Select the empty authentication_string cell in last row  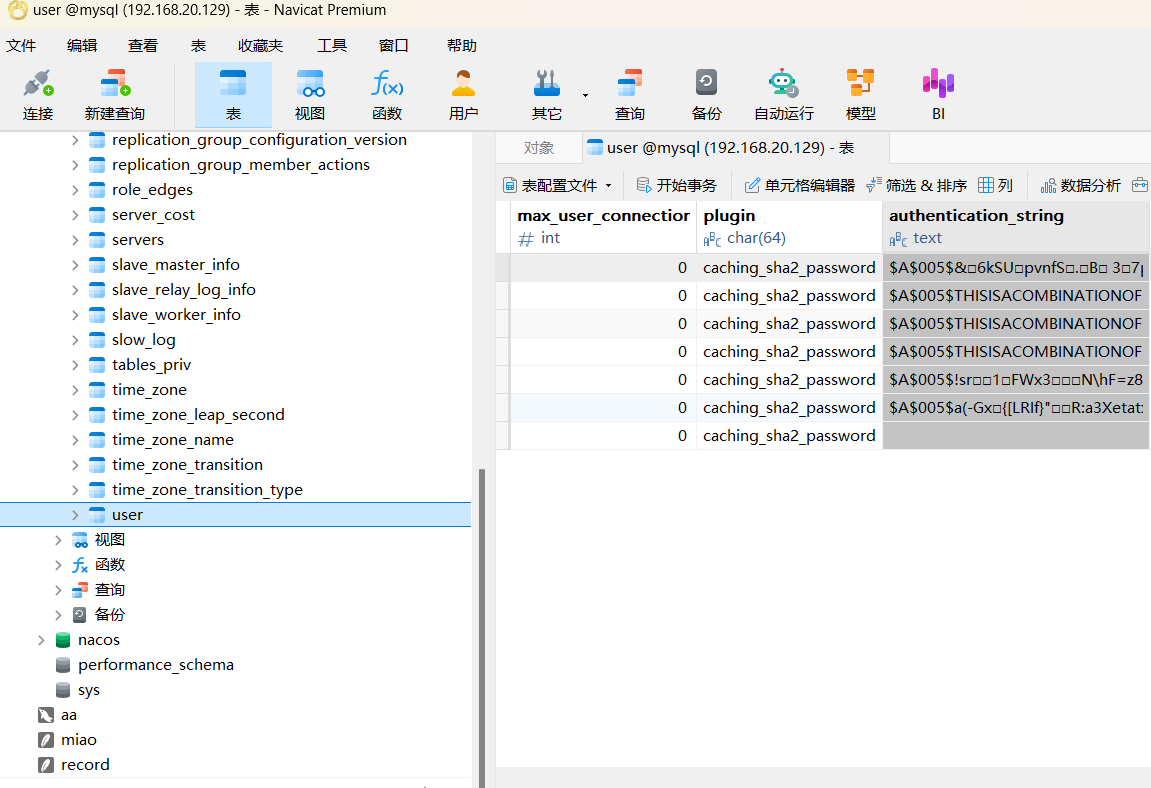click(x=1016, y=435)
